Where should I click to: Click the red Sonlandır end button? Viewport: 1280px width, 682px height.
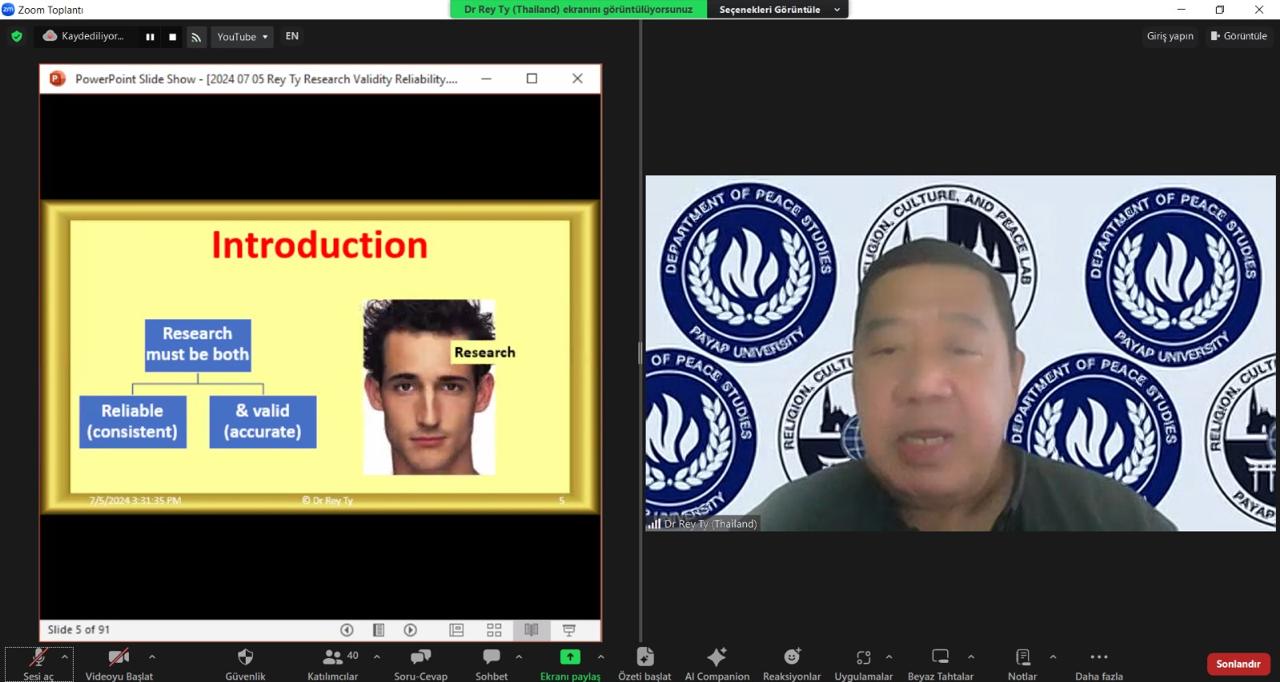point(1238,664)
